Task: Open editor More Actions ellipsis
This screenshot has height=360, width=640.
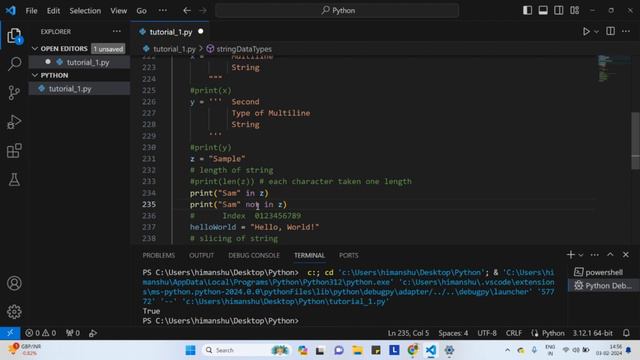Action: [626, 31]
